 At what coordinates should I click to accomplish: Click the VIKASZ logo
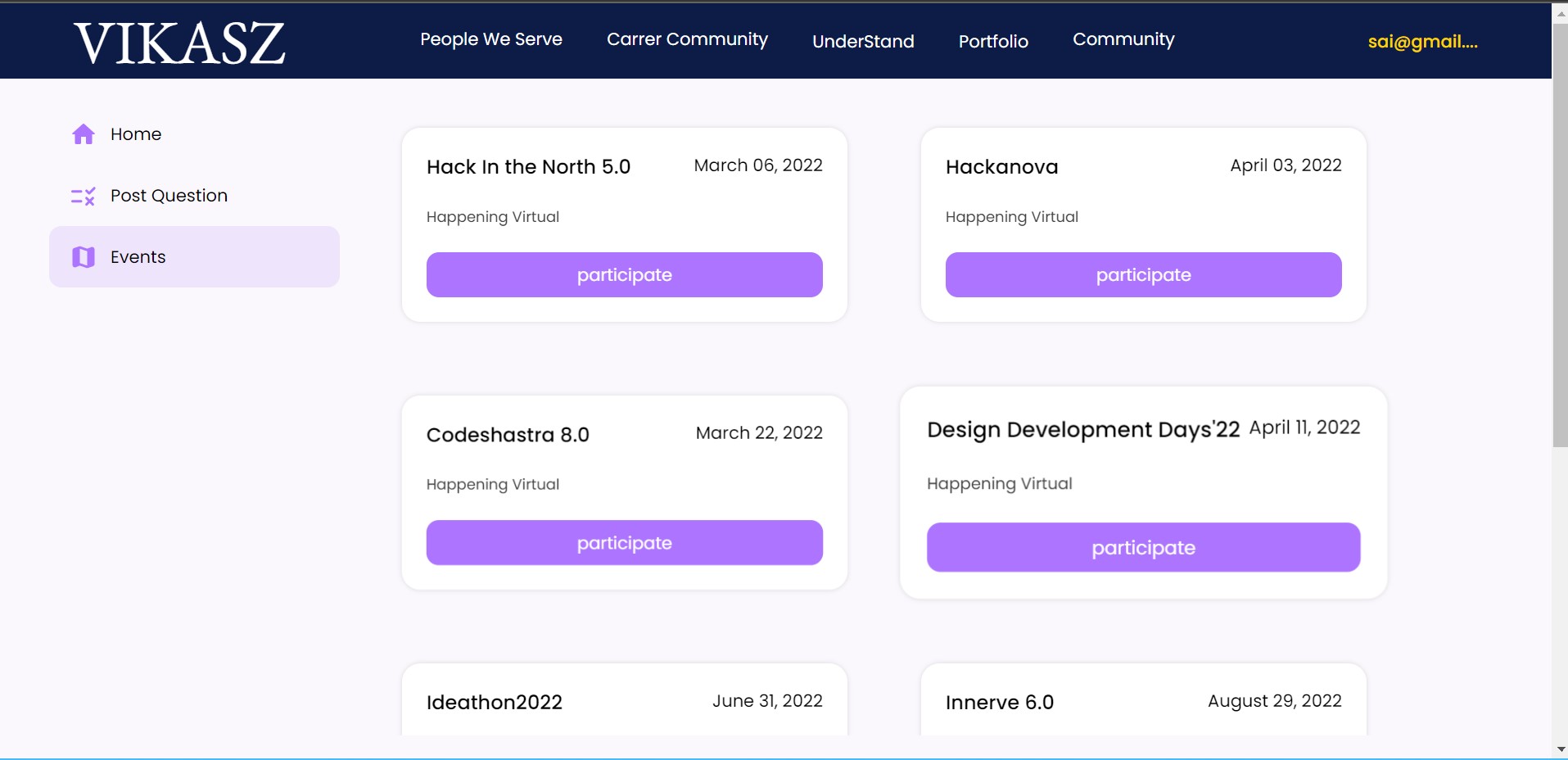[180, 41]
